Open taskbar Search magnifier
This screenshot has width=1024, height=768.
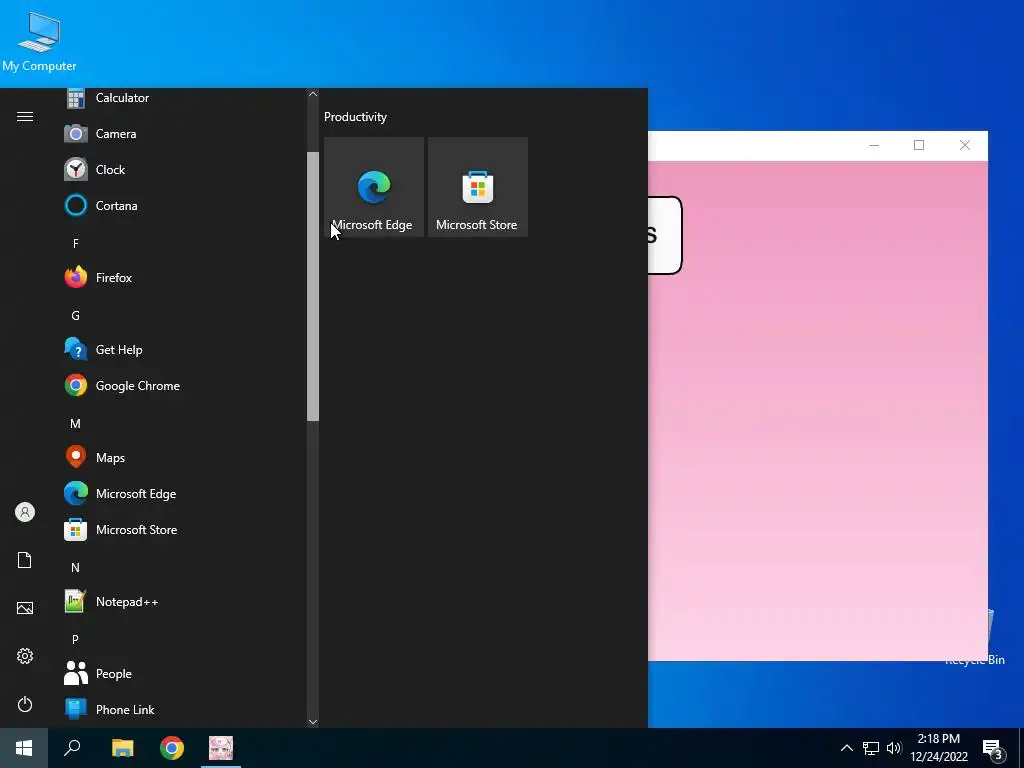click(72, 748)
